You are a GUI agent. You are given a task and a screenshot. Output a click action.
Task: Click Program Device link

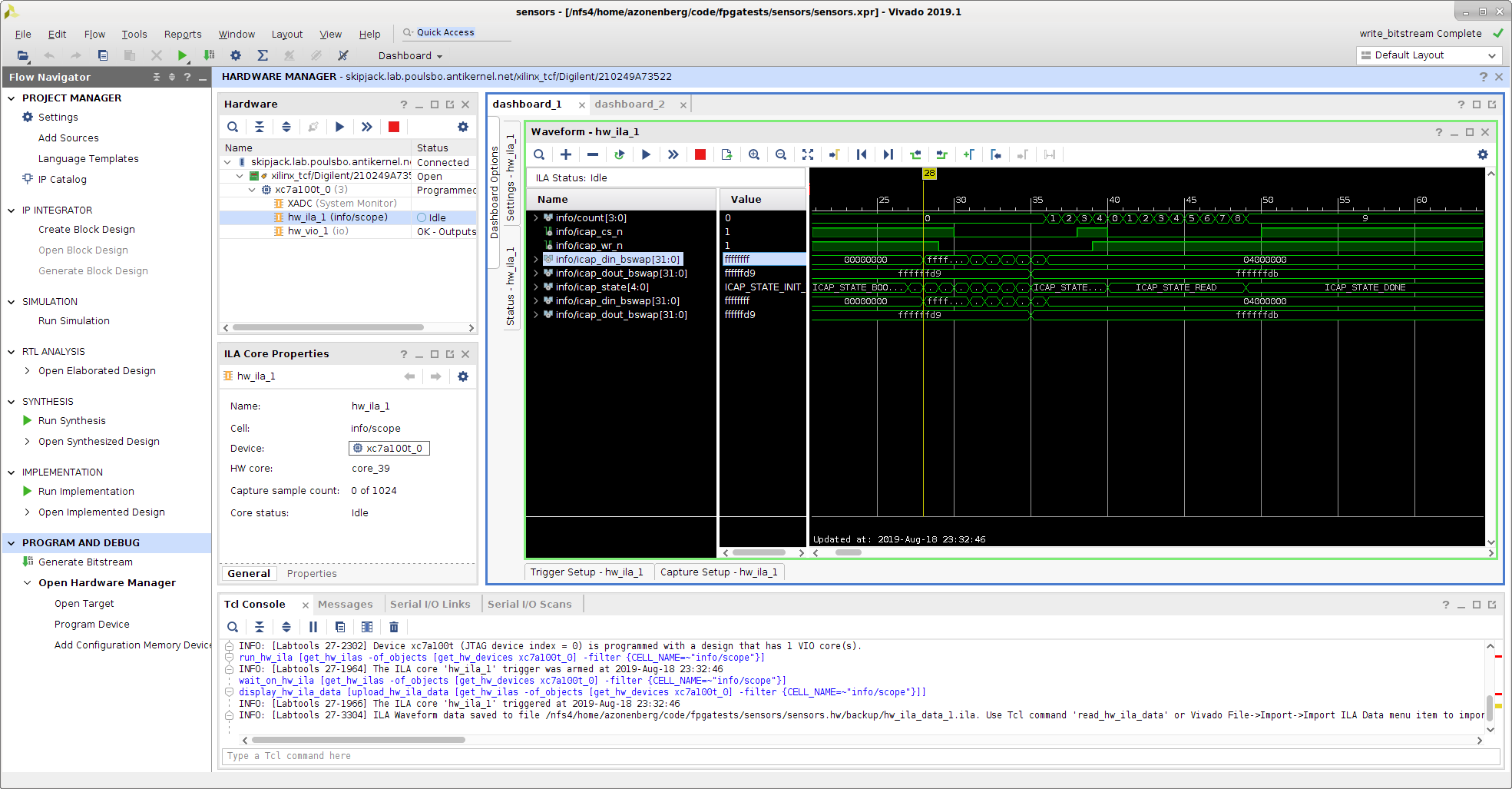[x=92, y=625]
